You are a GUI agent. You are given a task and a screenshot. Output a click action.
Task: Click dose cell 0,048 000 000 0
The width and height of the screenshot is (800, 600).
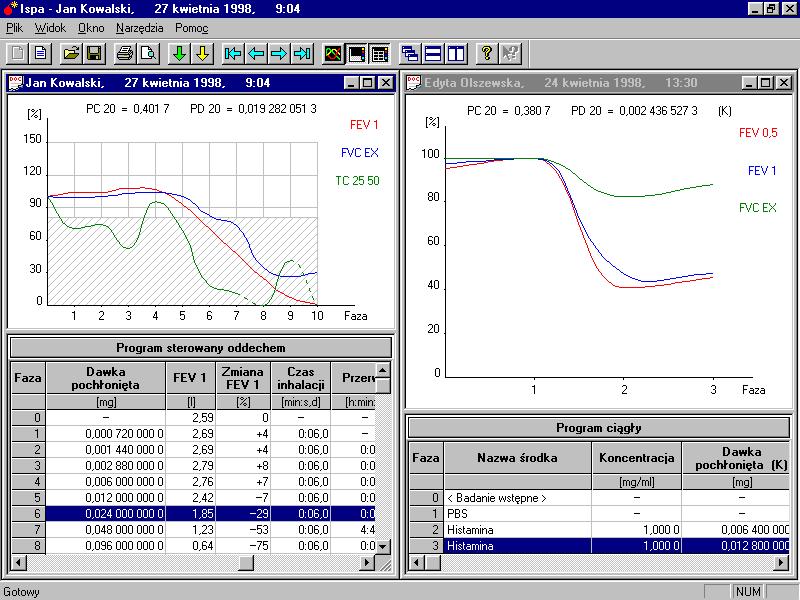(106, 530)
